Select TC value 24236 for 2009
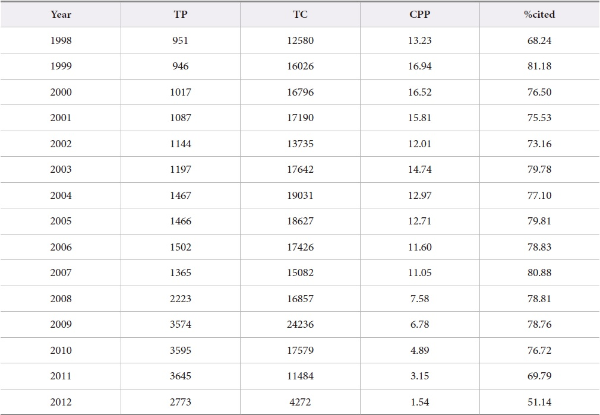This screenshot has width=600, height=415. point(300,325)
